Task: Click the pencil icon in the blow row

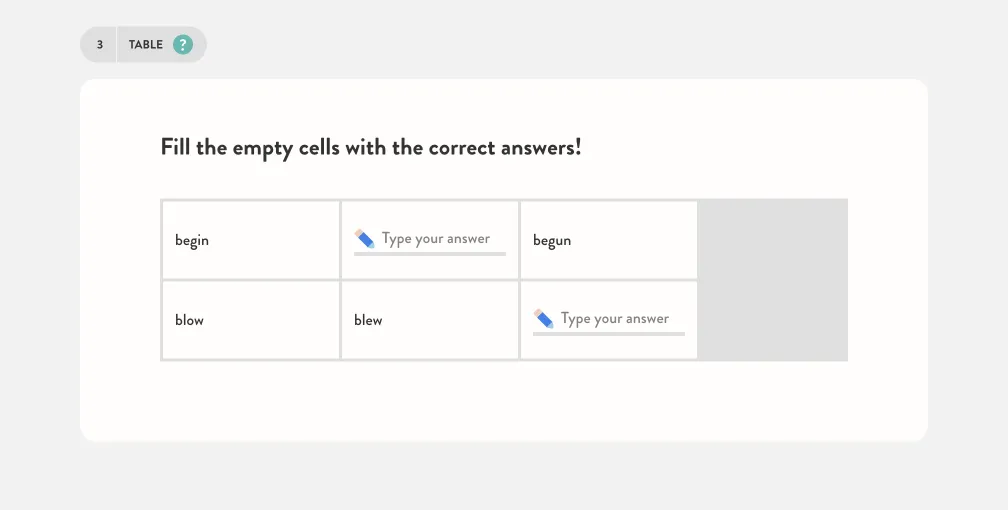Action: [543, 318]
